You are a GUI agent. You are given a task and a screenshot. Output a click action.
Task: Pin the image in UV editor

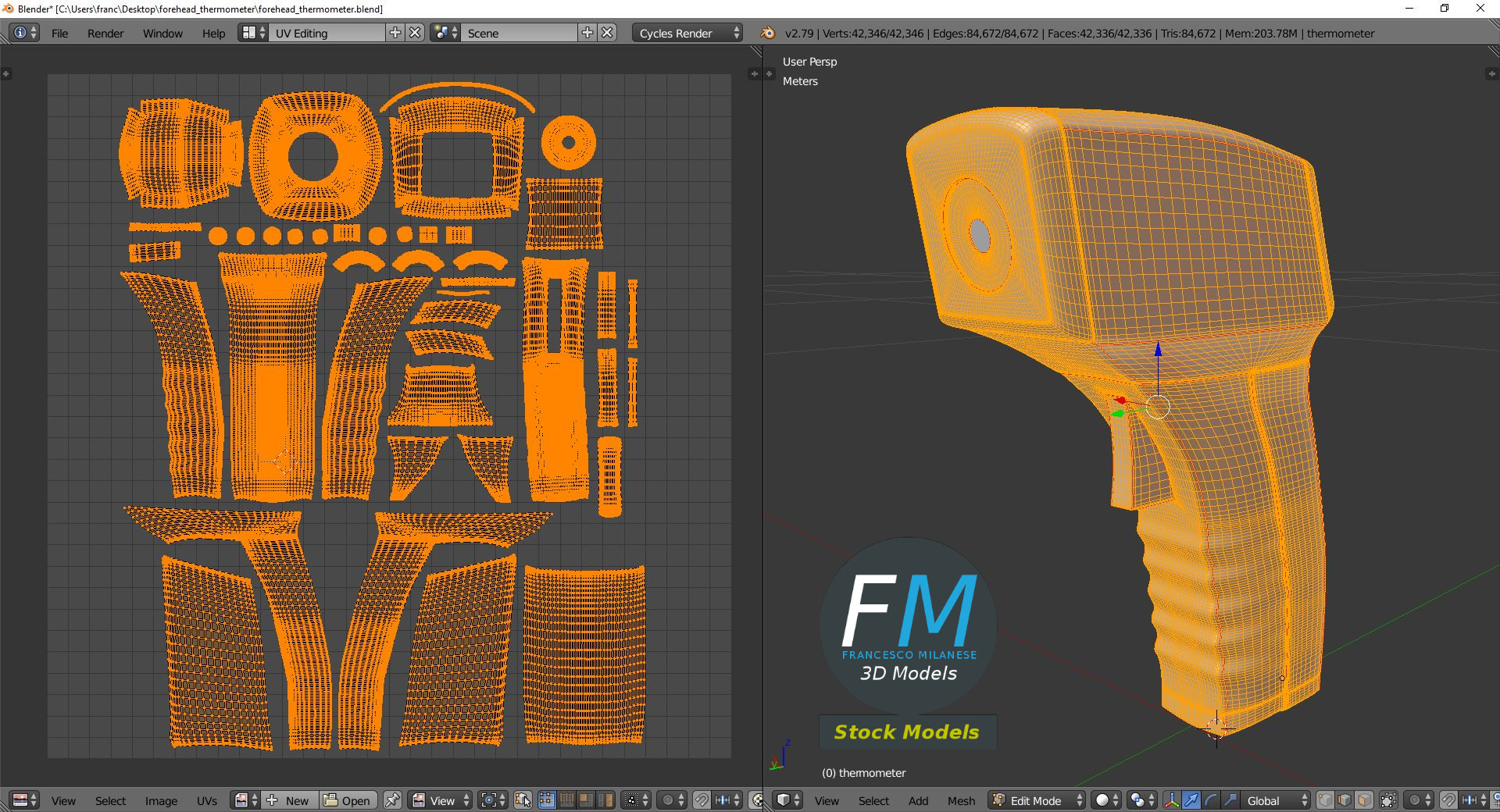click(x=392, y=800)
